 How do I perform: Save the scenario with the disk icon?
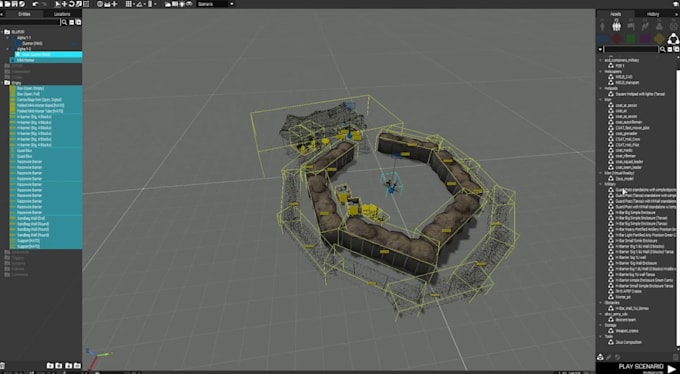click(x=15, y=4)
